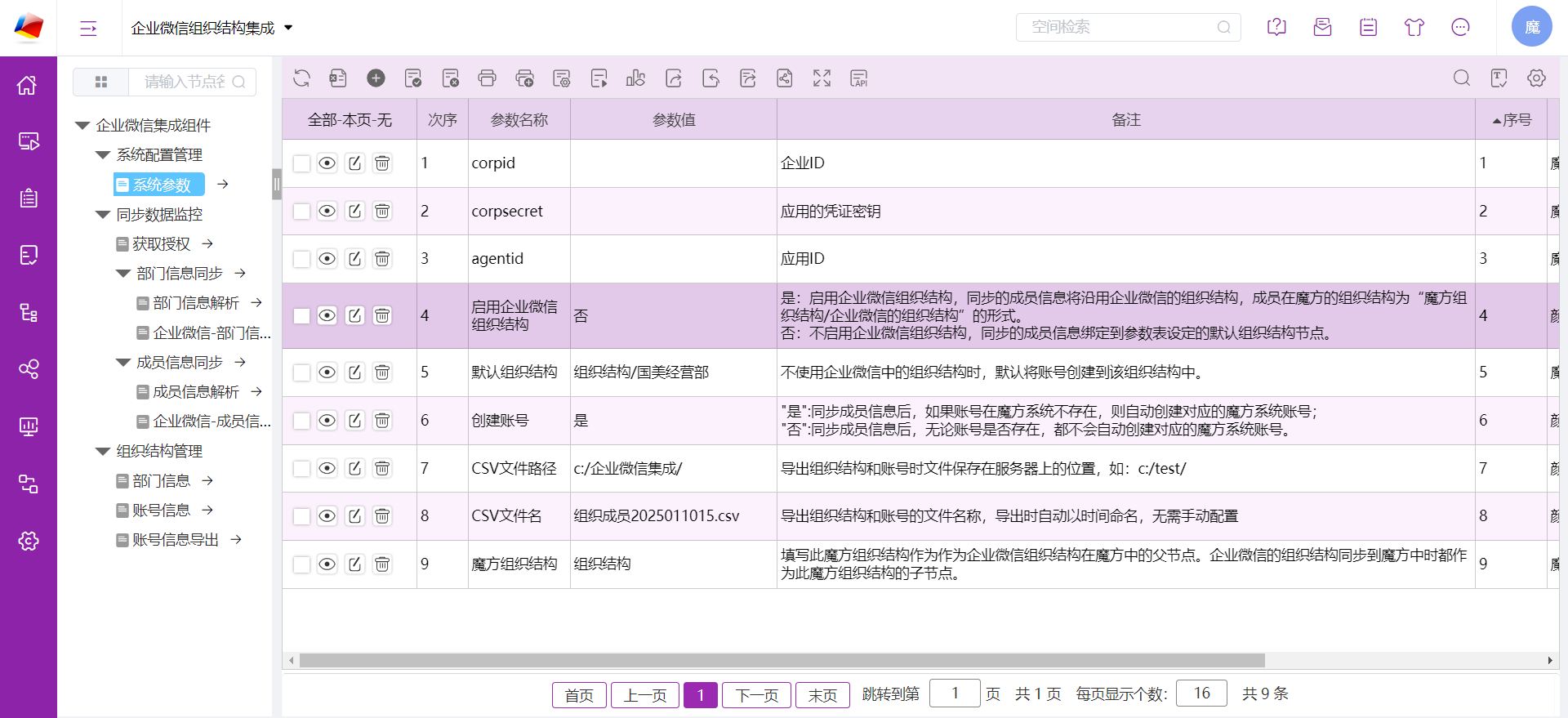Go to the 首页 first page button
The height and width of the screenshot is (718, 1568).
pos(579,695)
